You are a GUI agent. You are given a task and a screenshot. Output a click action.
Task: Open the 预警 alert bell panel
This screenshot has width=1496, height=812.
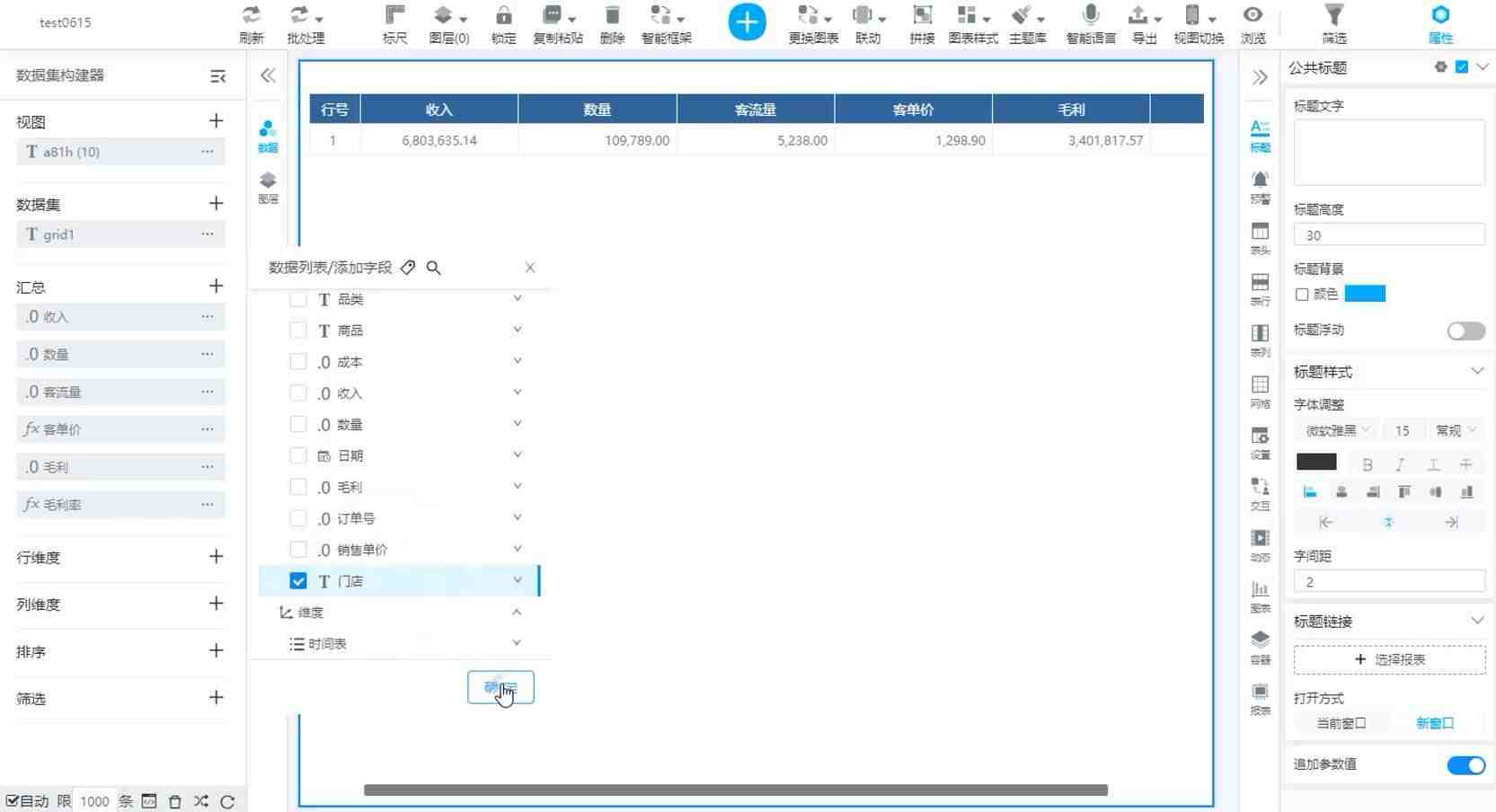1261,187
